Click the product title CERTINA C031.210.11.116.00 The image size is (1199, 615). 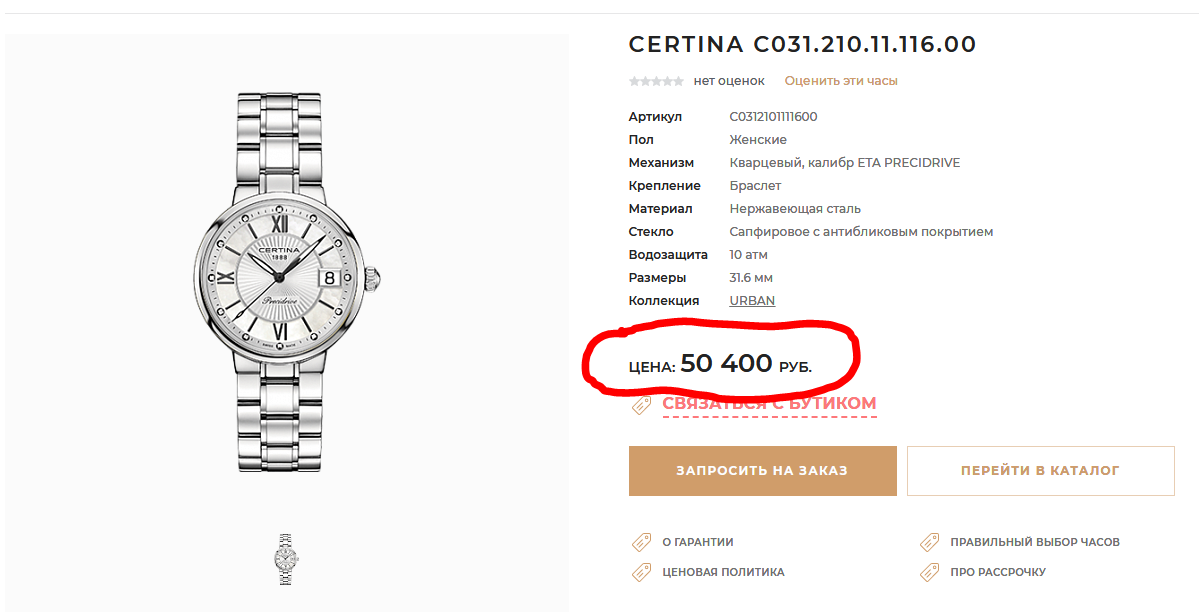(x=802, y=45)
